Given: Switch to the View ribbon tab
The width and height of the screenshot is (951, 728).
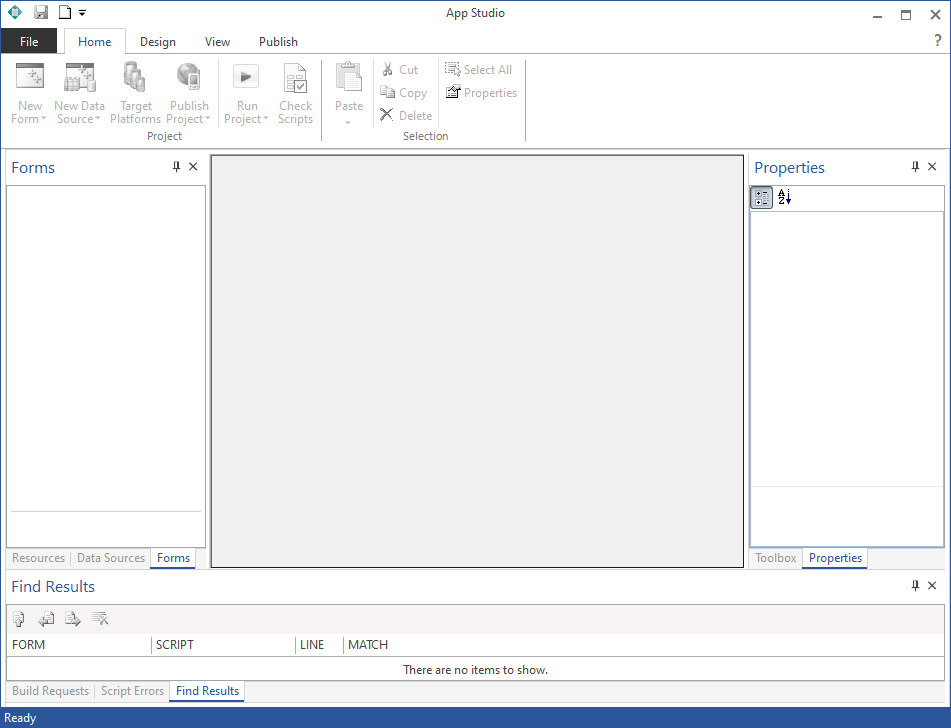Looking at the screenshot, I should 217,41.
